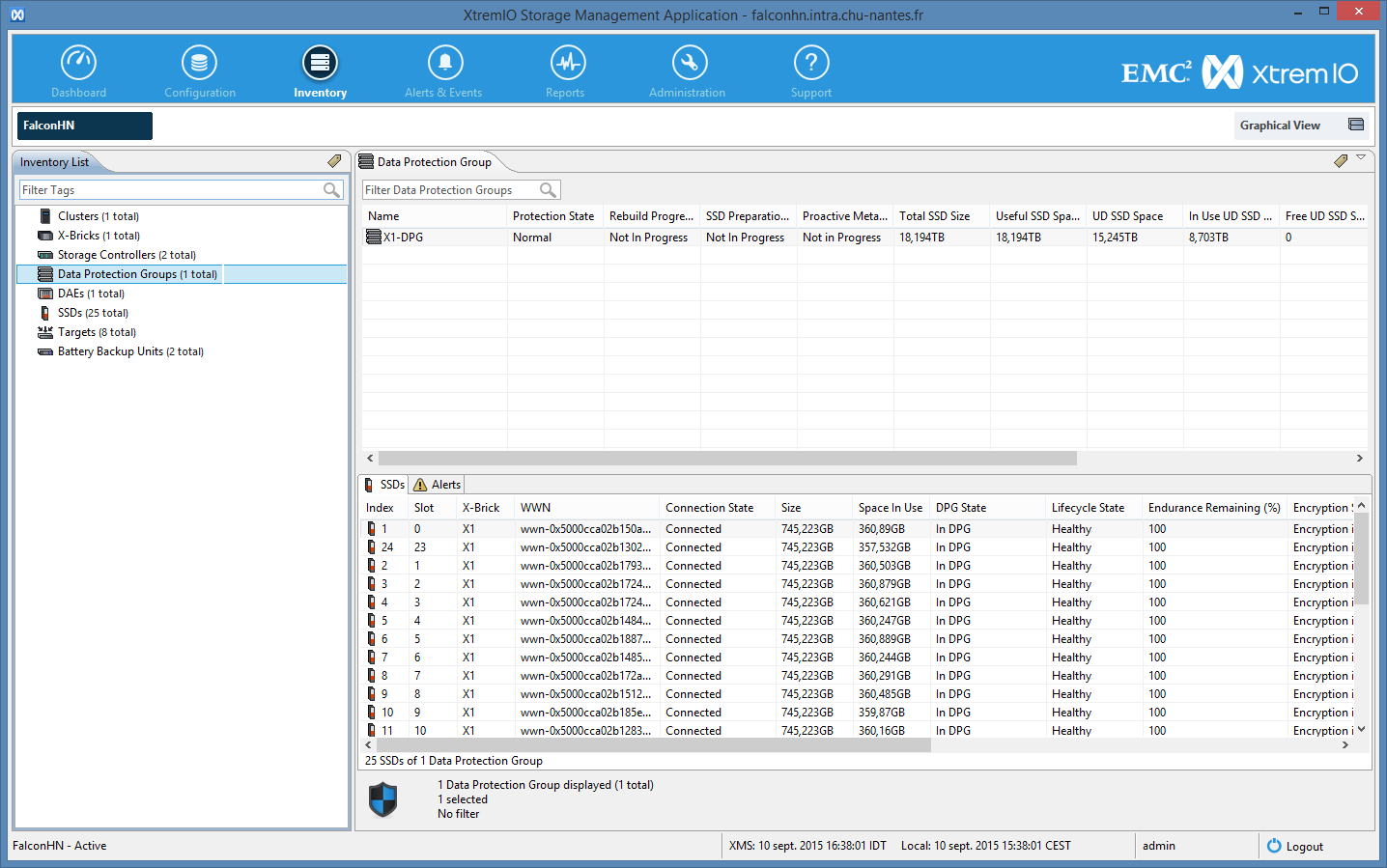Screen dimensions: 1387x868
Task: Click the tag icon in Data Protection Group header
Action: pyautogui.click(x=1341, y=161)
